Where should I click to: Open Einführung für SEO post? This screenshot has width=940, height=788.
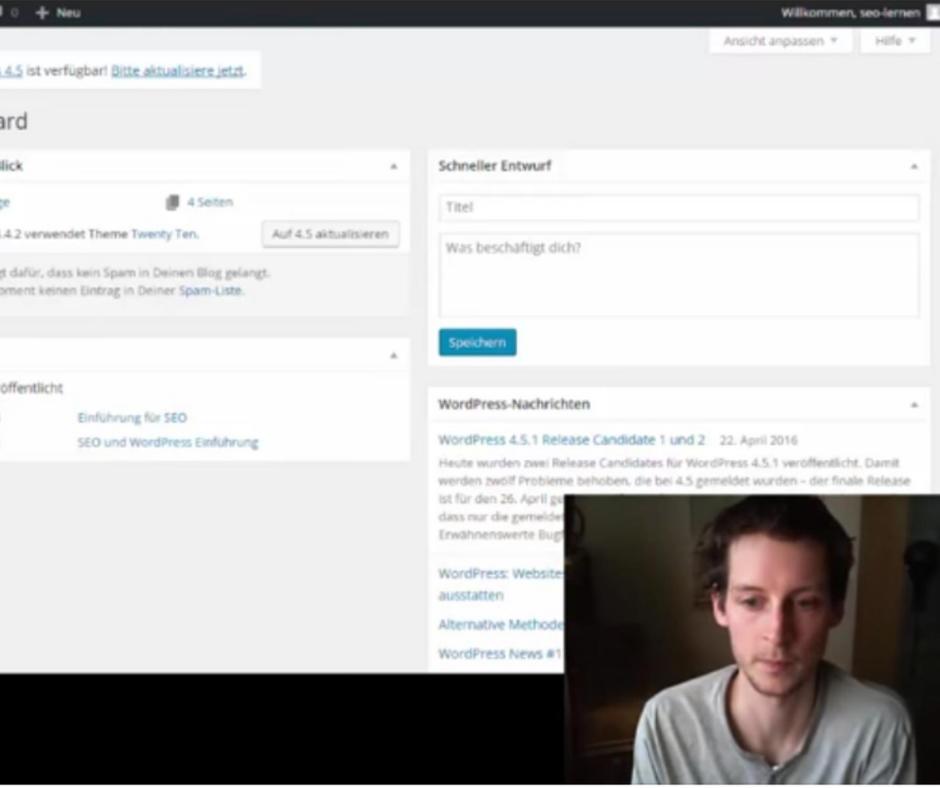point(132,417)
